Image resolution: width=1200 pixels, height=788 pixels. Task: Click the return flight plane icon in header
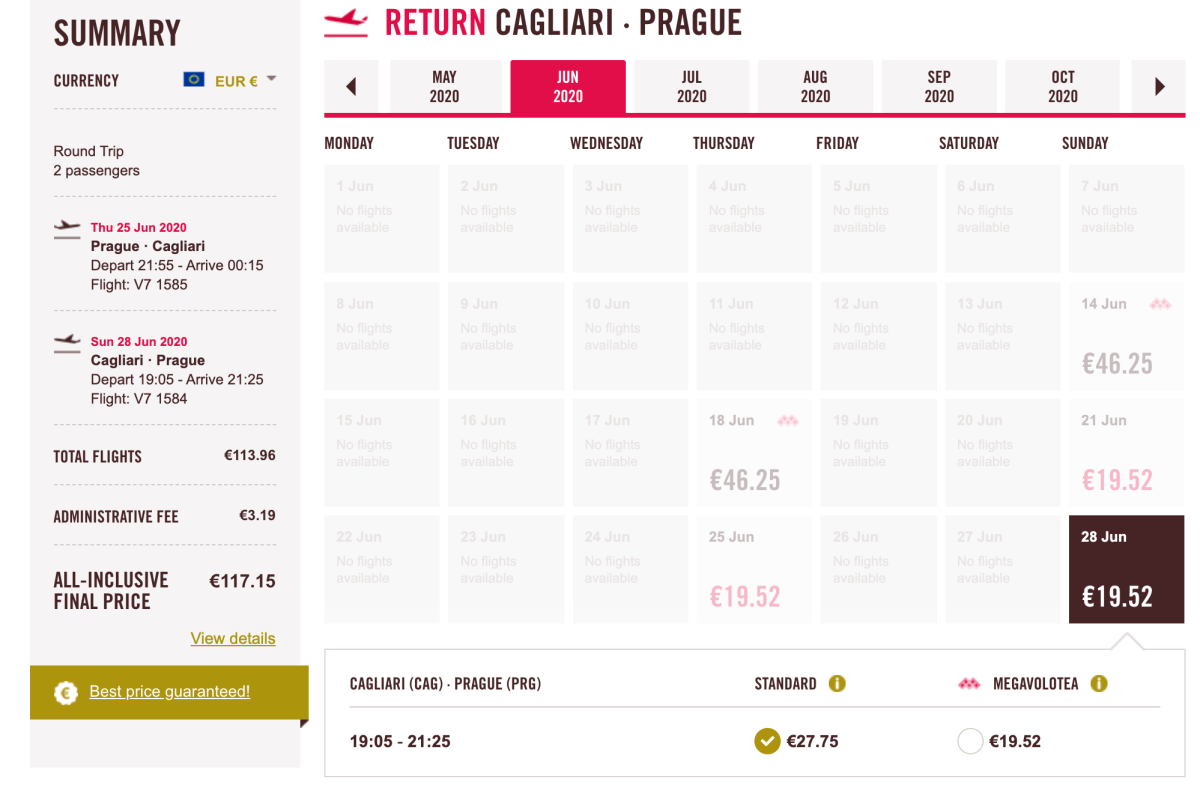pos(346,22)
